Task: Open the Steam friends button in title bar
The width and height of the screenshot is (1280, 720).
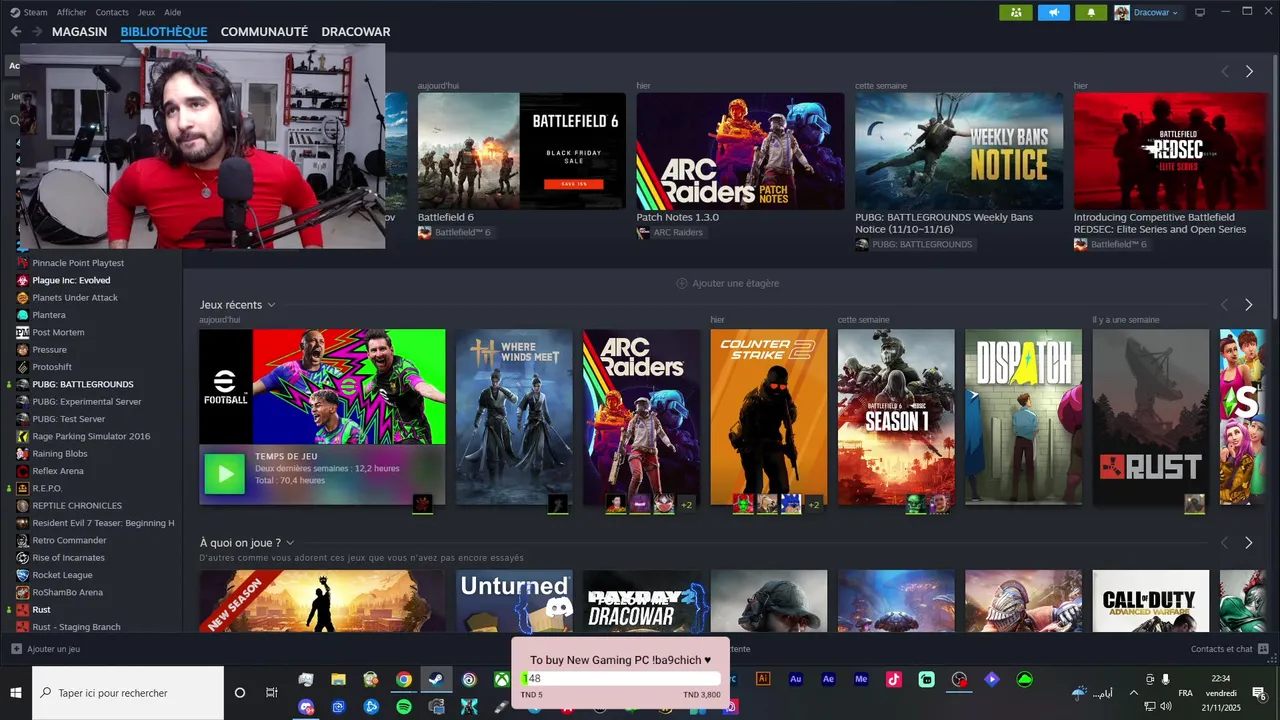Action: [1015, 12]
